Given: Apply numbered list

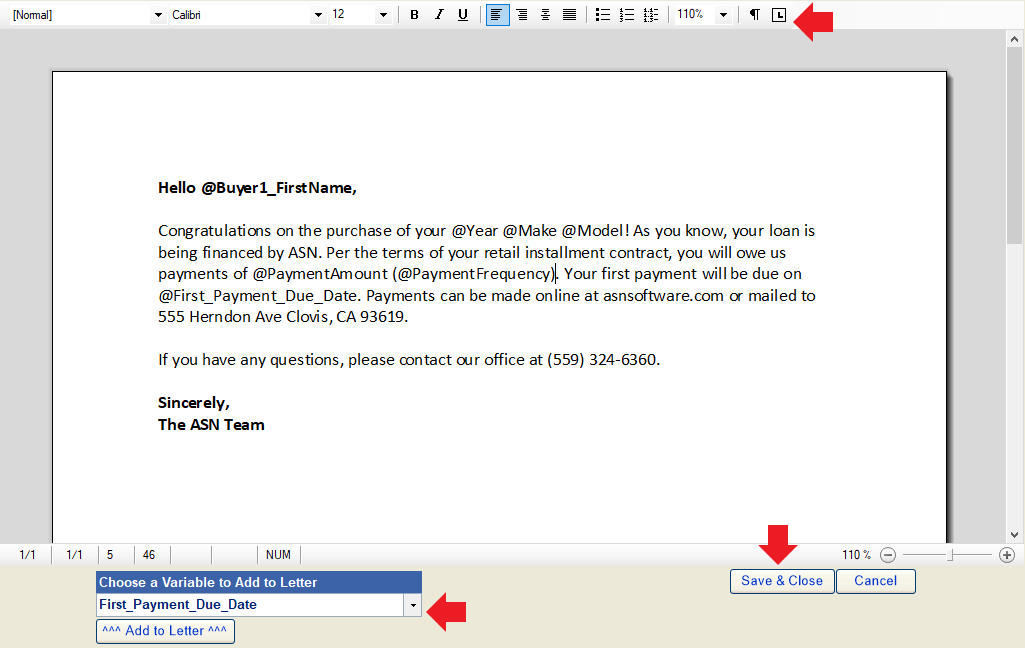Looking at the screenshot, I should [627, 14].
